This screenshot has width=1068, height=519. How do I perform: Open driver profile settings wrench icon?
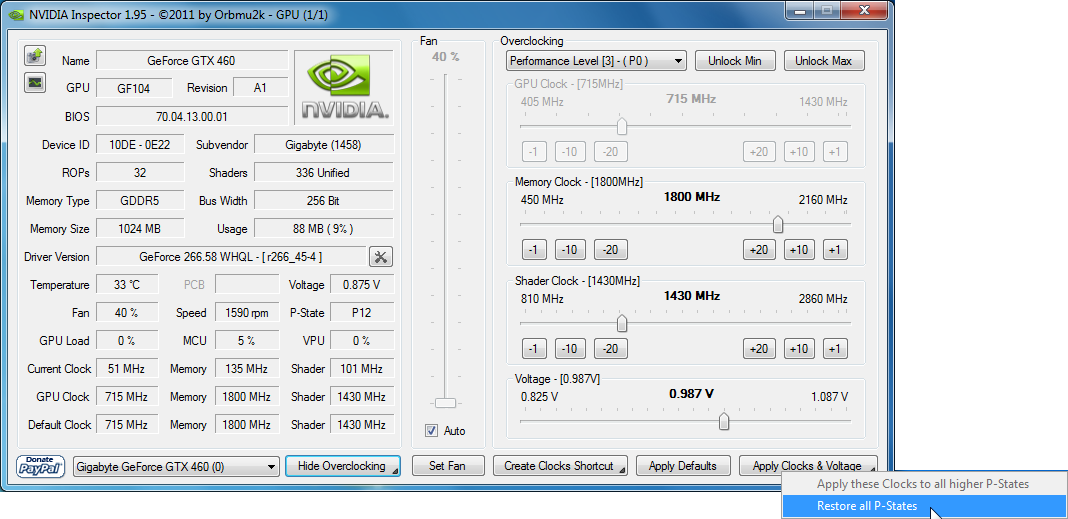(380, 257)
